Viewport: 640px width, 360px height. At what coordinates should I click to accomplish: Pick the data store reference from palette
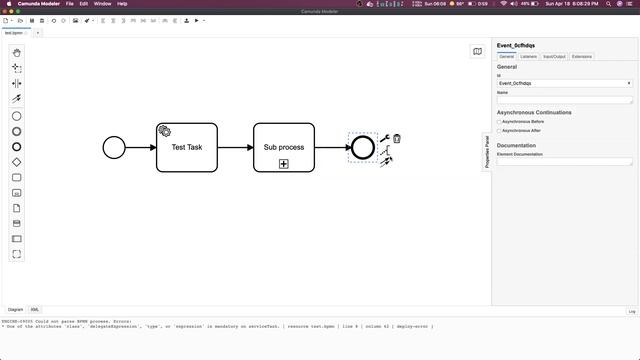tap(16, 223)
